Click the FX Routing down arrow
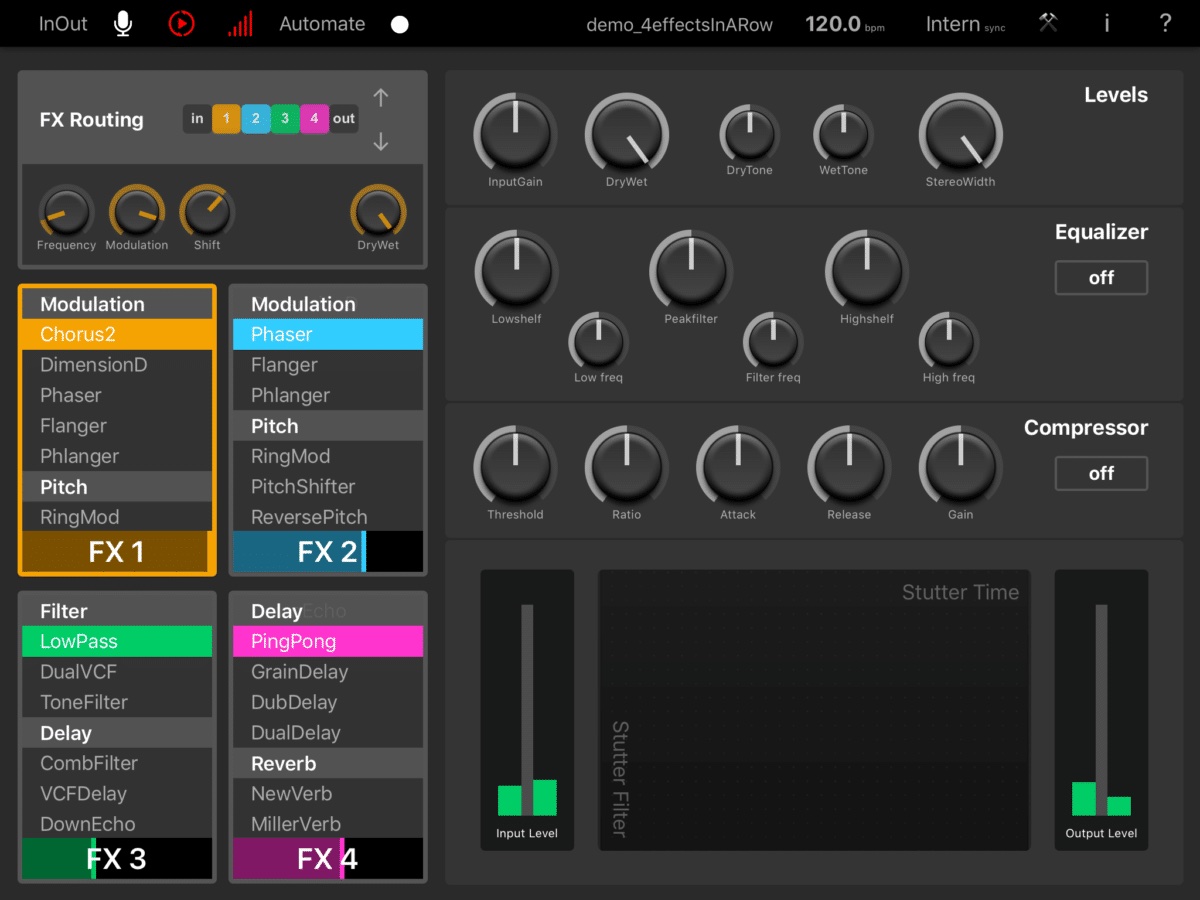This screenshot has width=1200, height=900. click(x=380, y=142)
